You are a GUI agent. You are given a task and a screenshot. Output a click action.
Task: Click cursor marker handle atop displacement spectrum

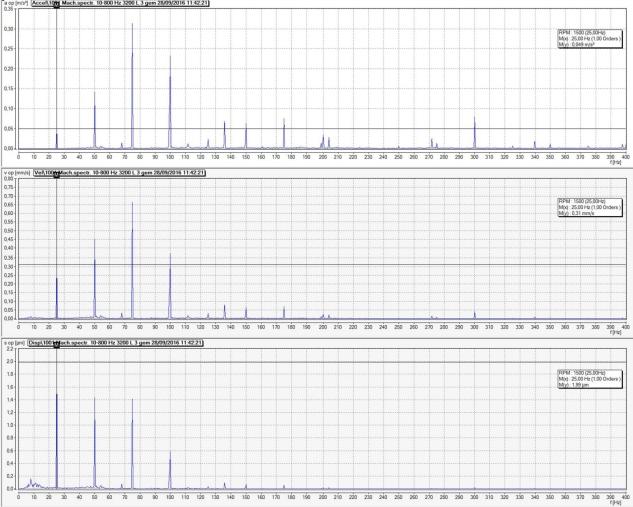pos(57,344)
